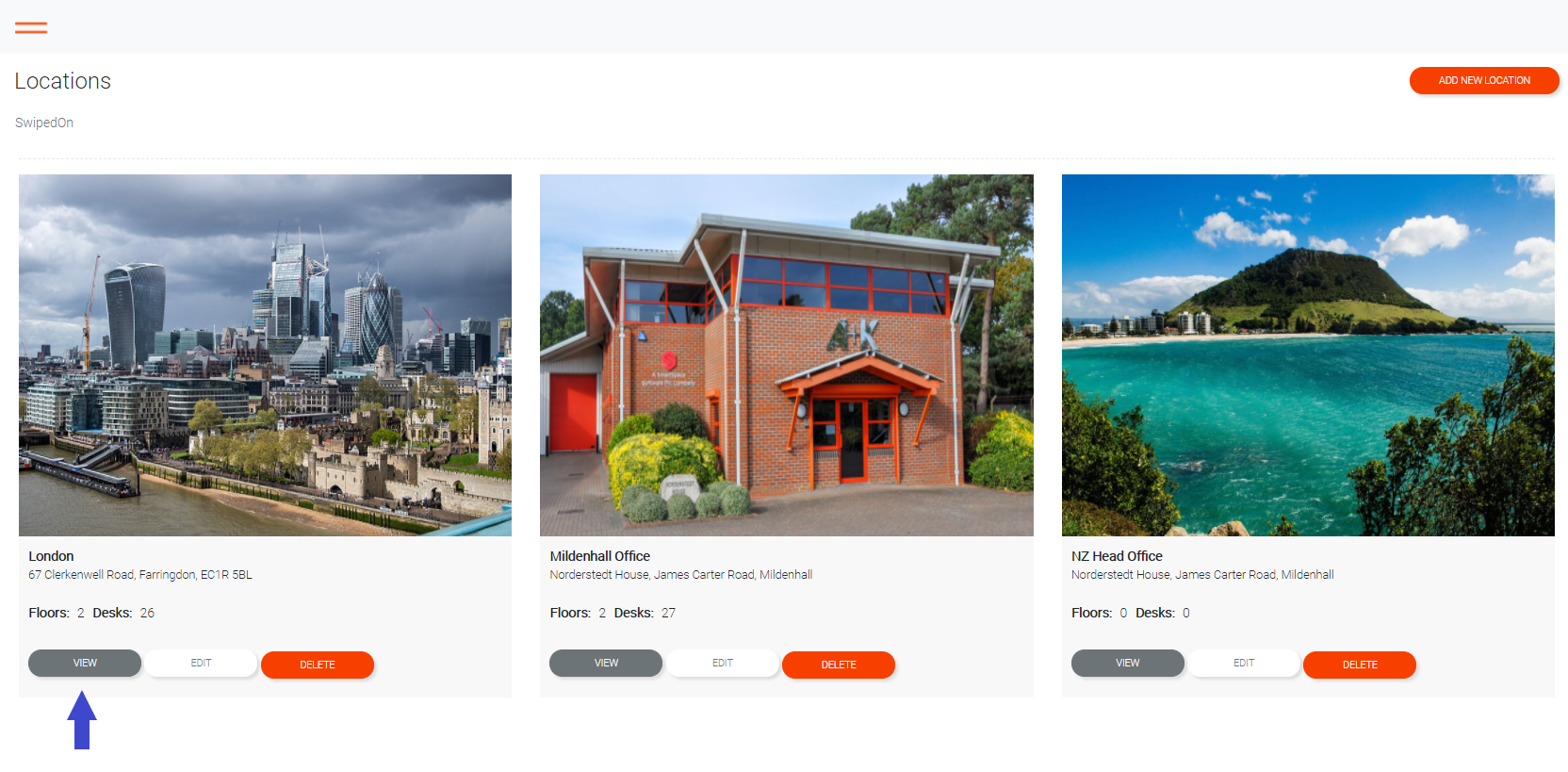View the London location
Image resolution: width=1568 pixels, height=772 pixels.
point(85,663)
